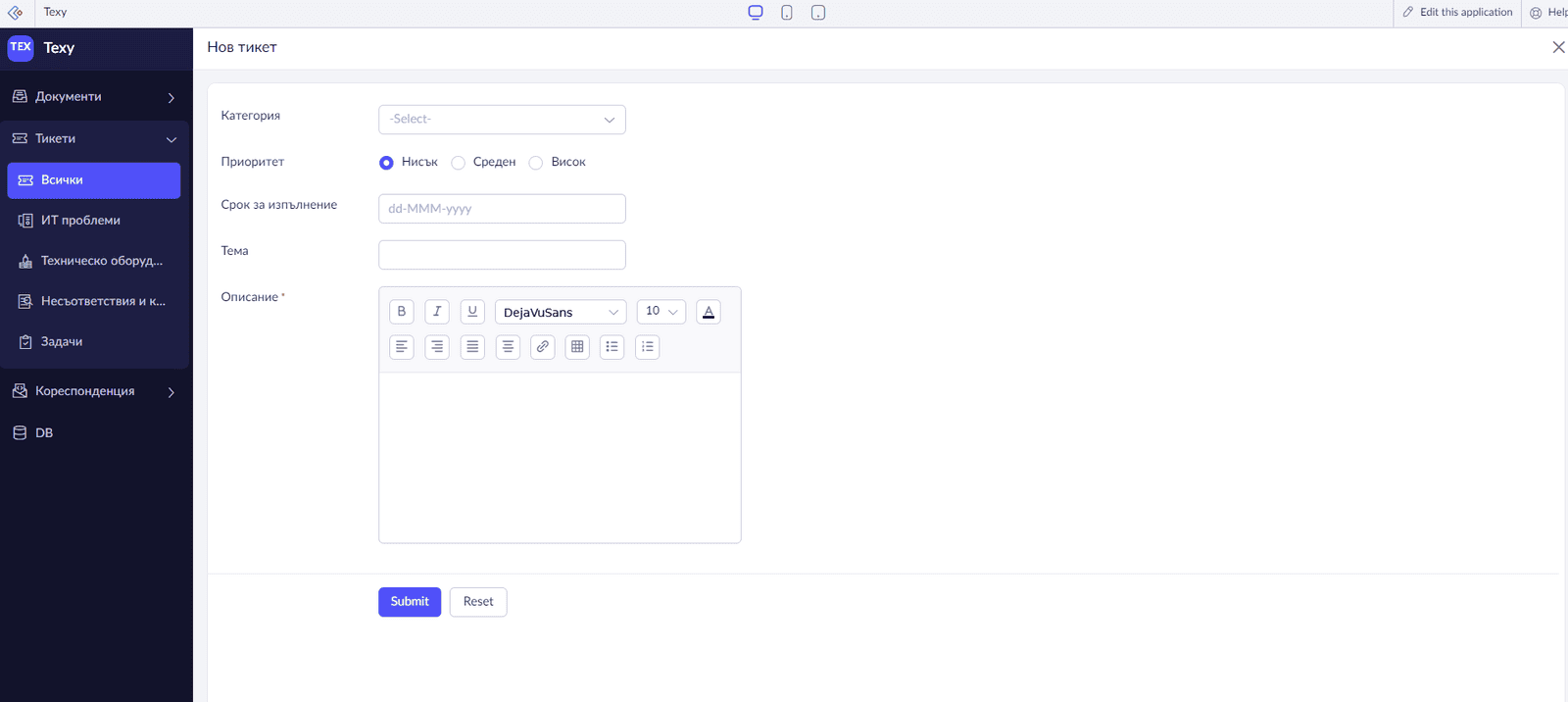Open the font color picker
The height and width of the screenshot is (702, 1568).
point(709,312)
